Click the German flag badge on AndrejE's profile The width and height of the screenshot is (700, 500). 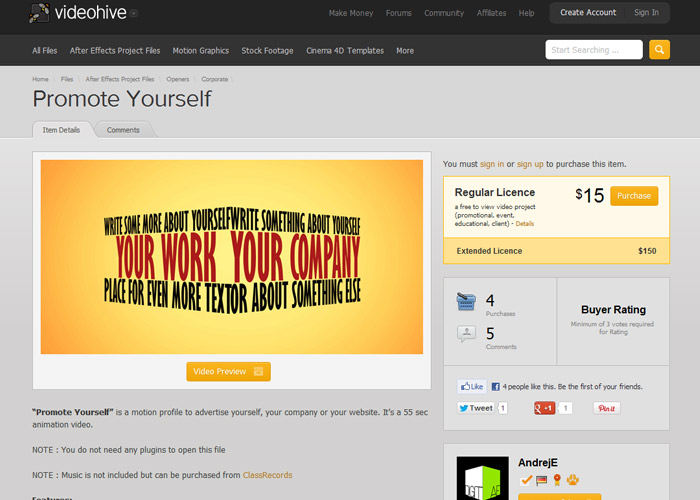pos(542,481)
